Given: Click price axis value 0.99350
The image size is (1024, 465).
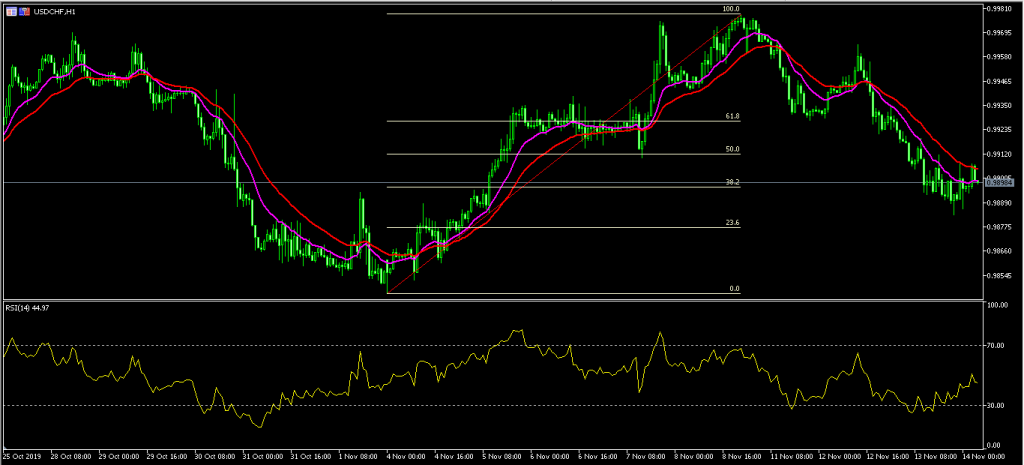Looking at the screenshot, I should tap(999, 106).
